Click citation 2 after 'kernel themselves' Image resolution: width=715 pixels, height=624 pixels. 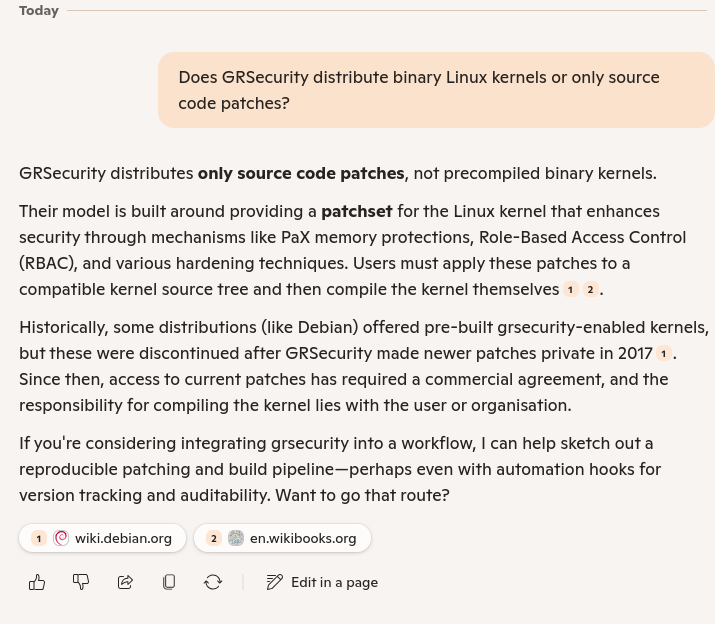(591, 290)
